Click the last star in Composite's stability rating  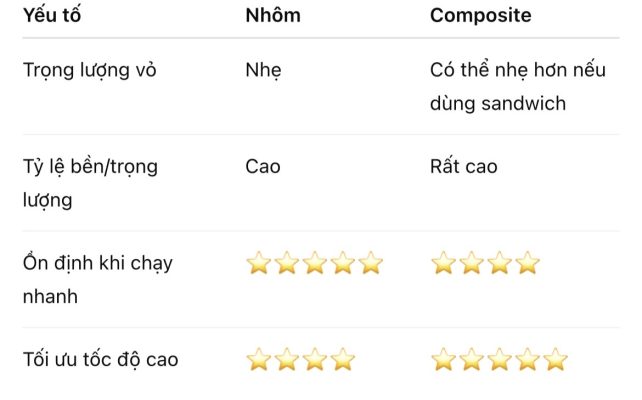coord(528,264)
